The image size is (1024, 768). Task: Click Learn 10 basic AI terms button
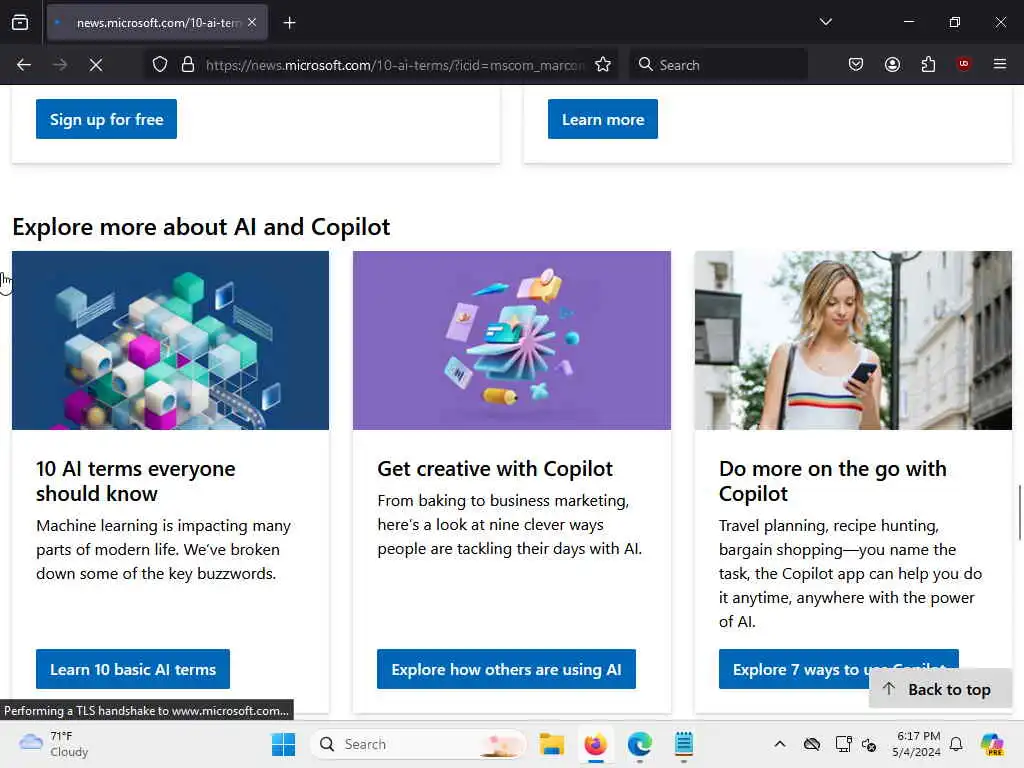tap(133, 669)
